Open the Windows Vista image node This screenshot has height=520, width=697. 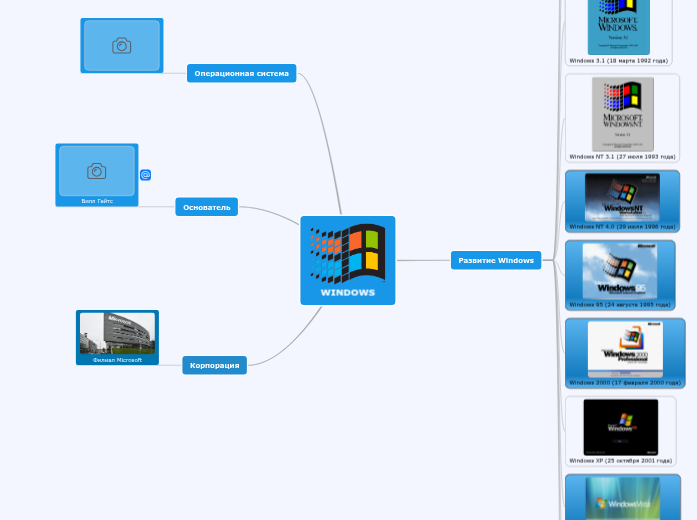(x=622, y=498)
